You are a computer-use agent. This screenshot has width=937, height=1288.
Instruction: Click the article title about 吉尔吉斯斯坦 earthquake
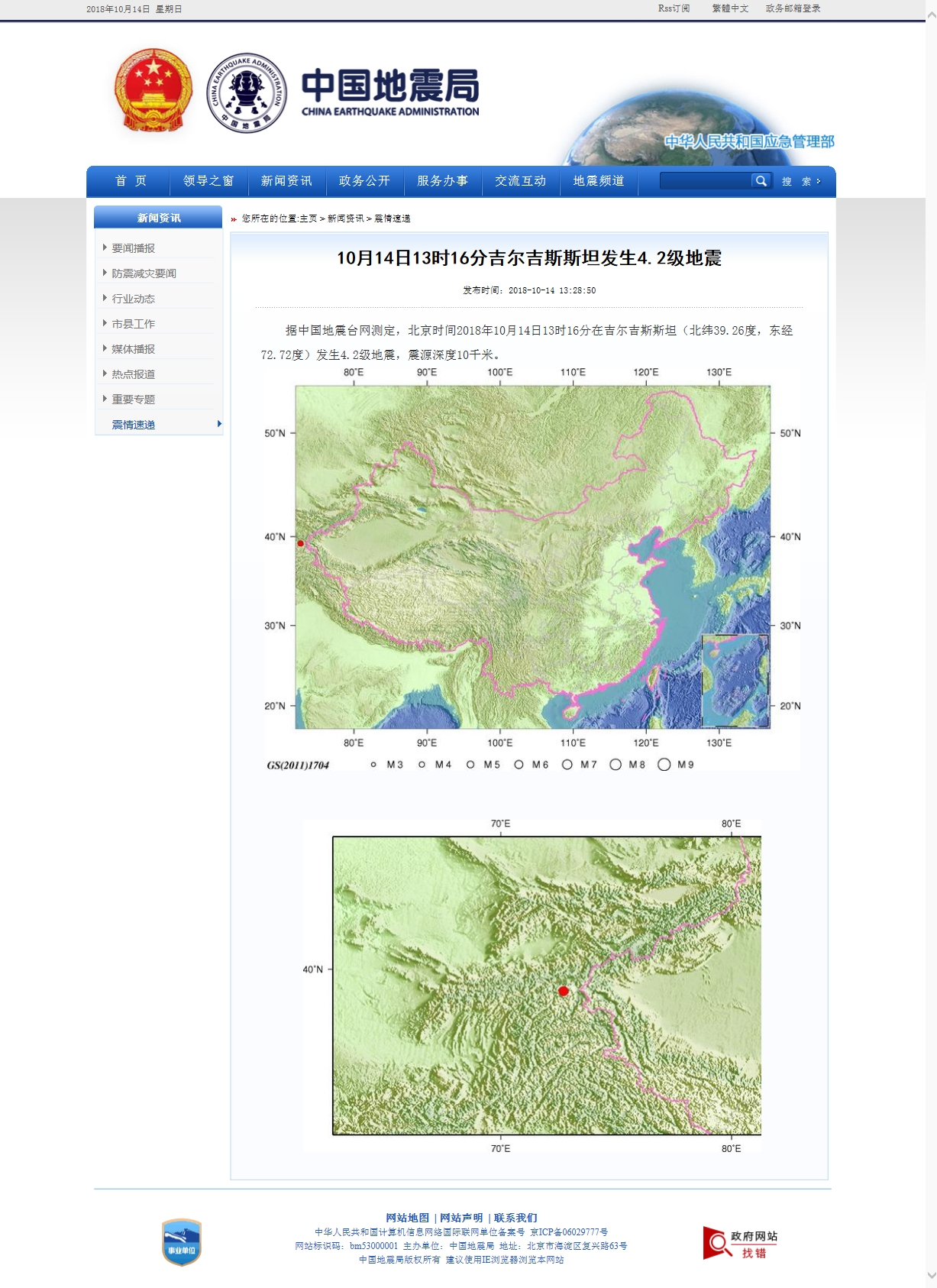click(529, 258)
